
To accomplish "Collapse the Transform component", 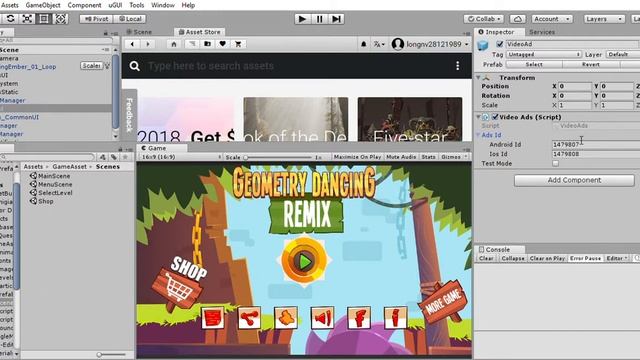I will [478, 78].
